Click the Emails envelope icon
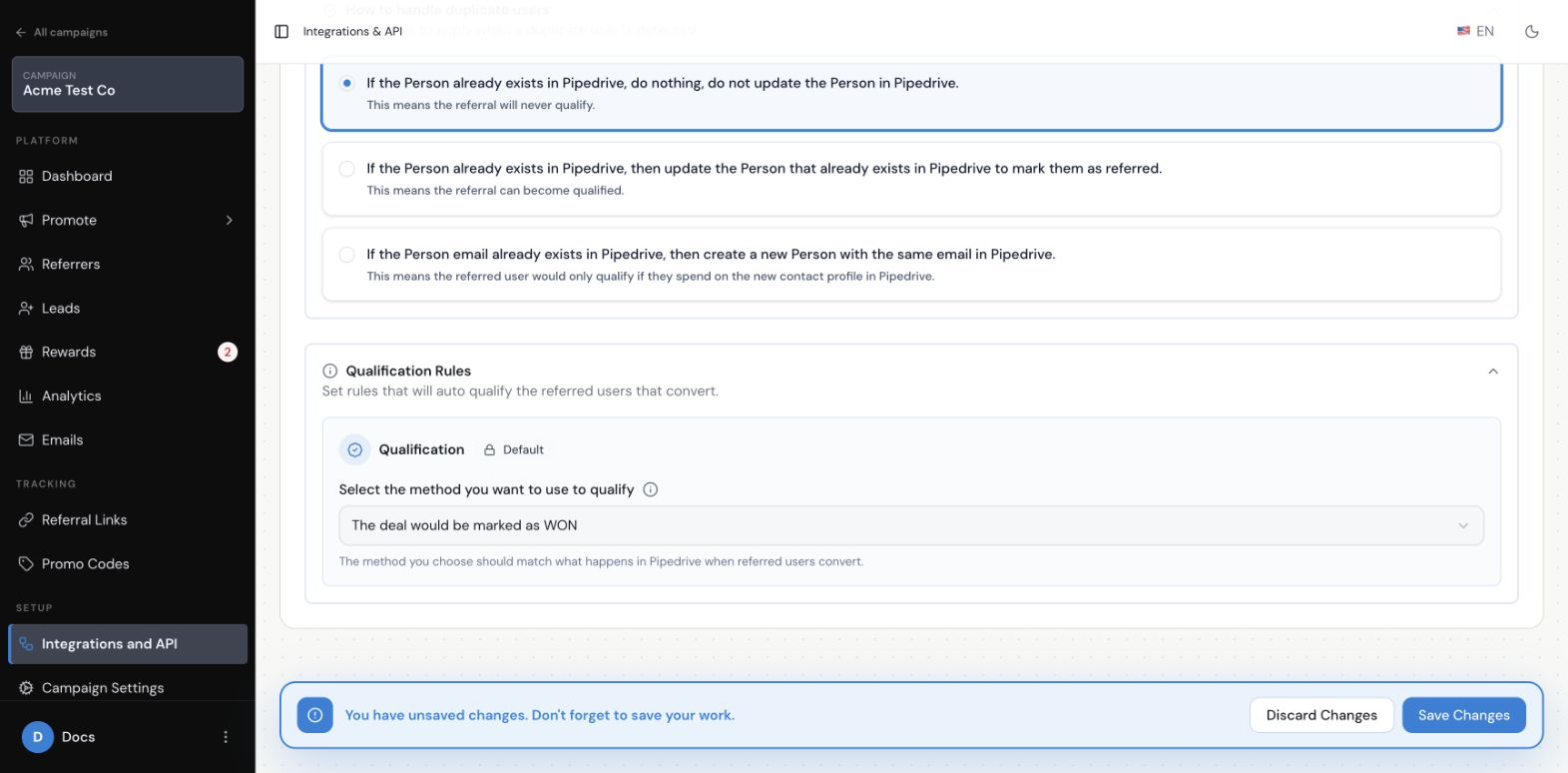 (26, 440)
